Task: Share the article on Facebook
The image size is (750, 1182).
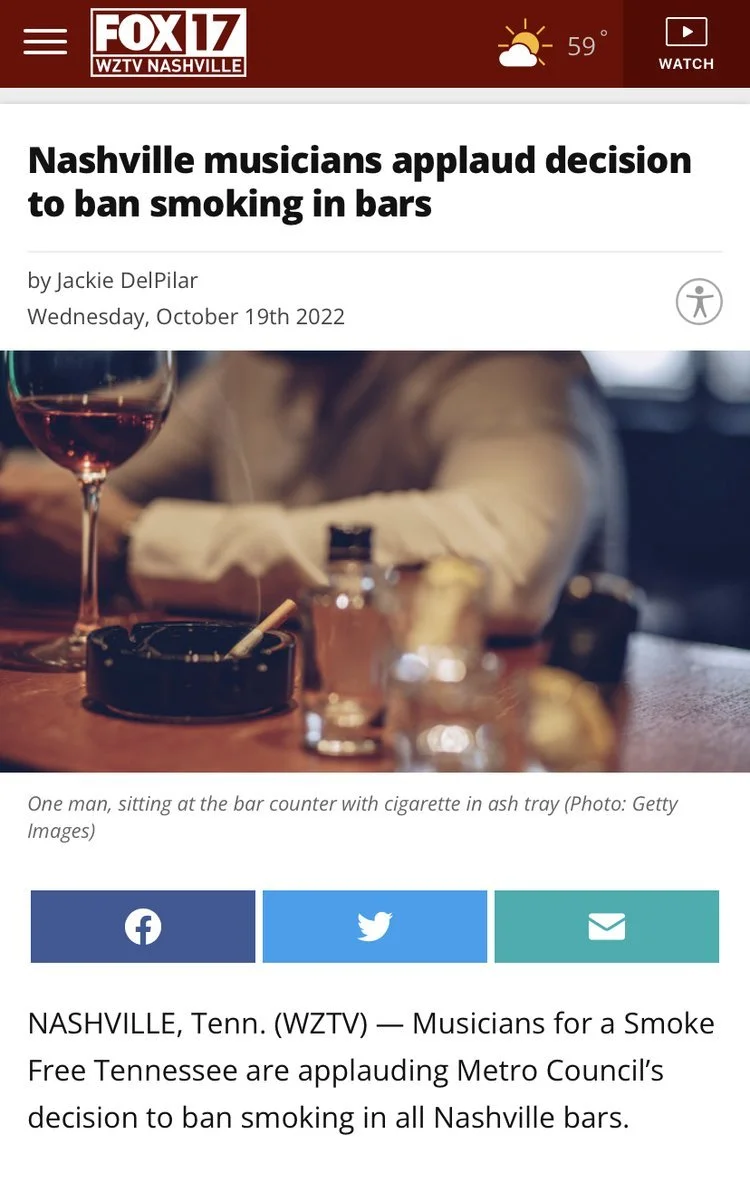Action: click(x=143, y=926)
